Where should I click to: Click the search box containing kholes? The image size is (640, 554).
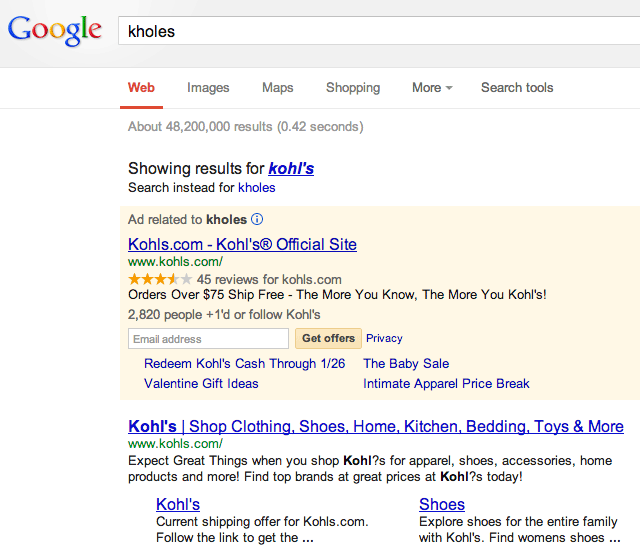379,31
